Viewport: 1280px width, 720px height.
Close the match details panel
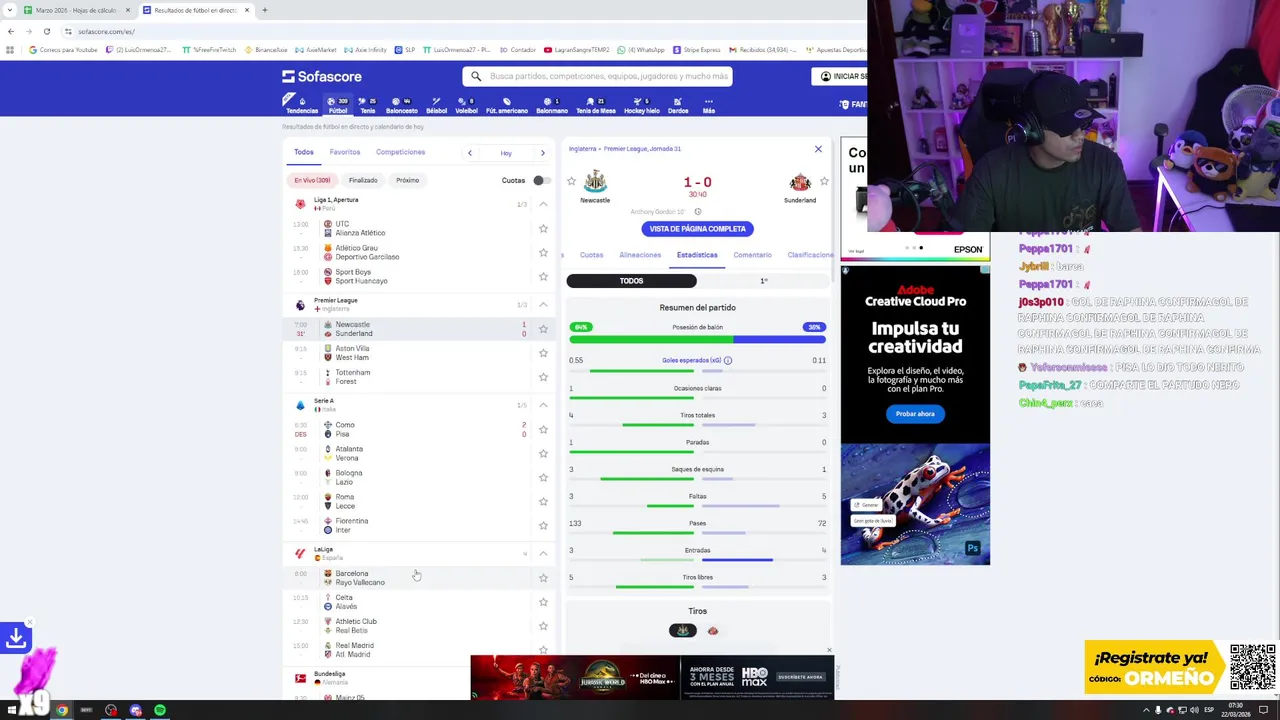(818, 149)
